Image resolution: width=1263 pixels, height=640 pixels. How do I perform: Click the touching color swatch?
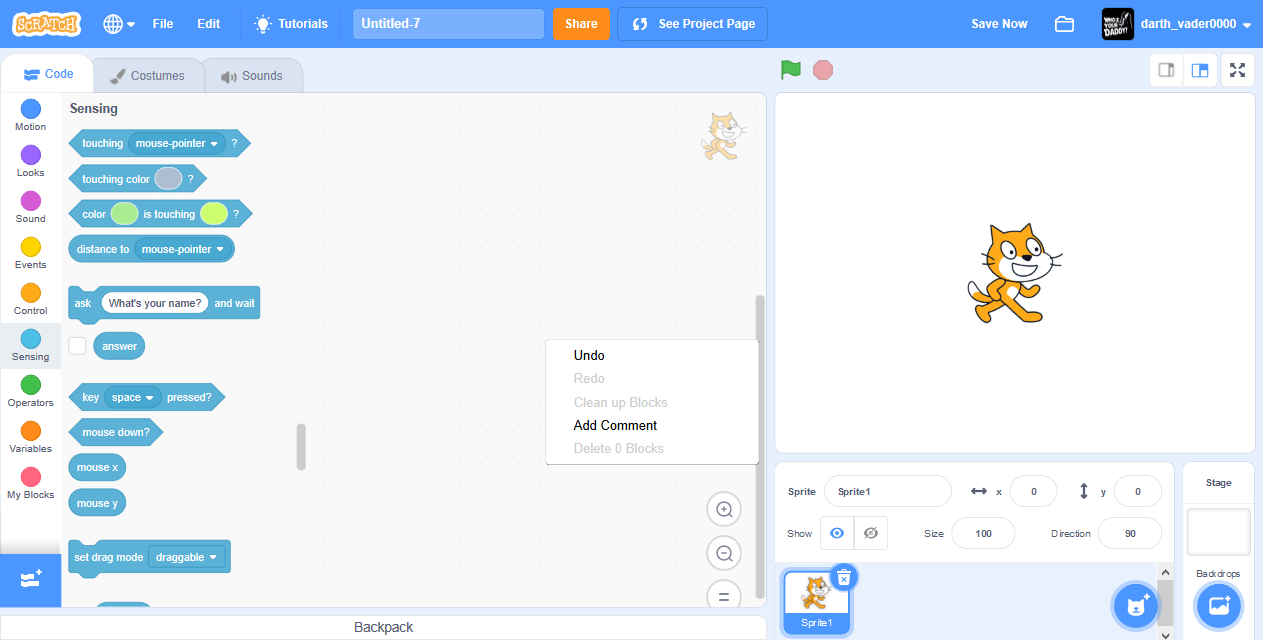click(x=168, y=179)
